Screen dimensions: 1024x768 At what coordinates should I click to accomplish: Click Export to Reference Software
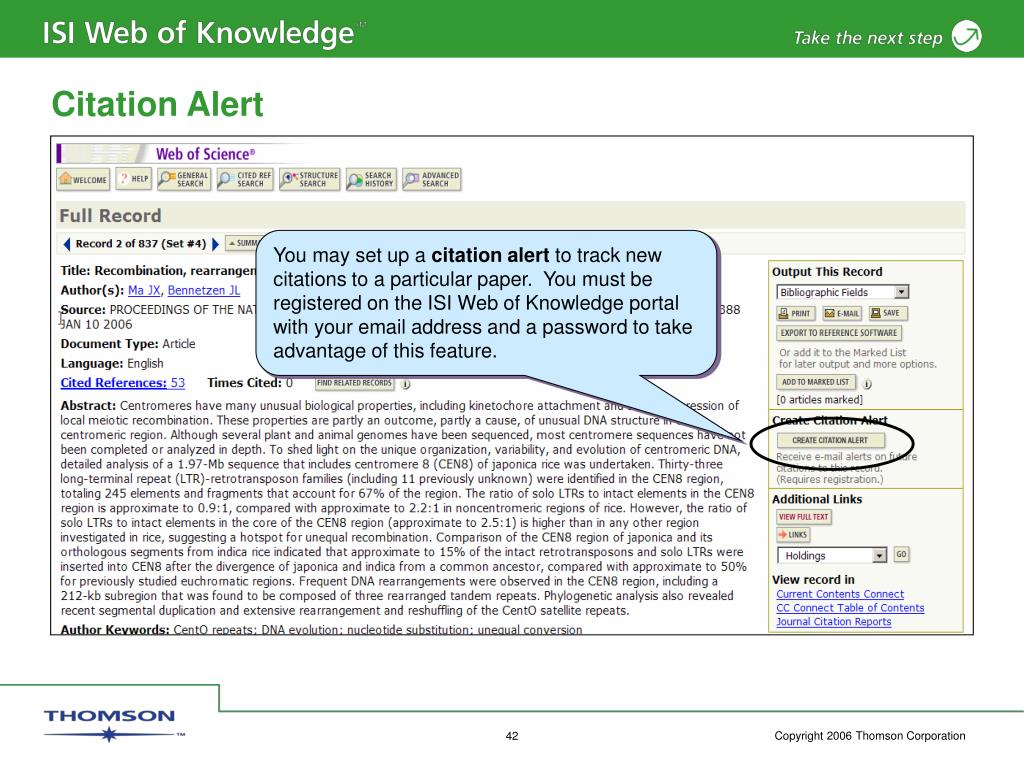pos(839,333)
